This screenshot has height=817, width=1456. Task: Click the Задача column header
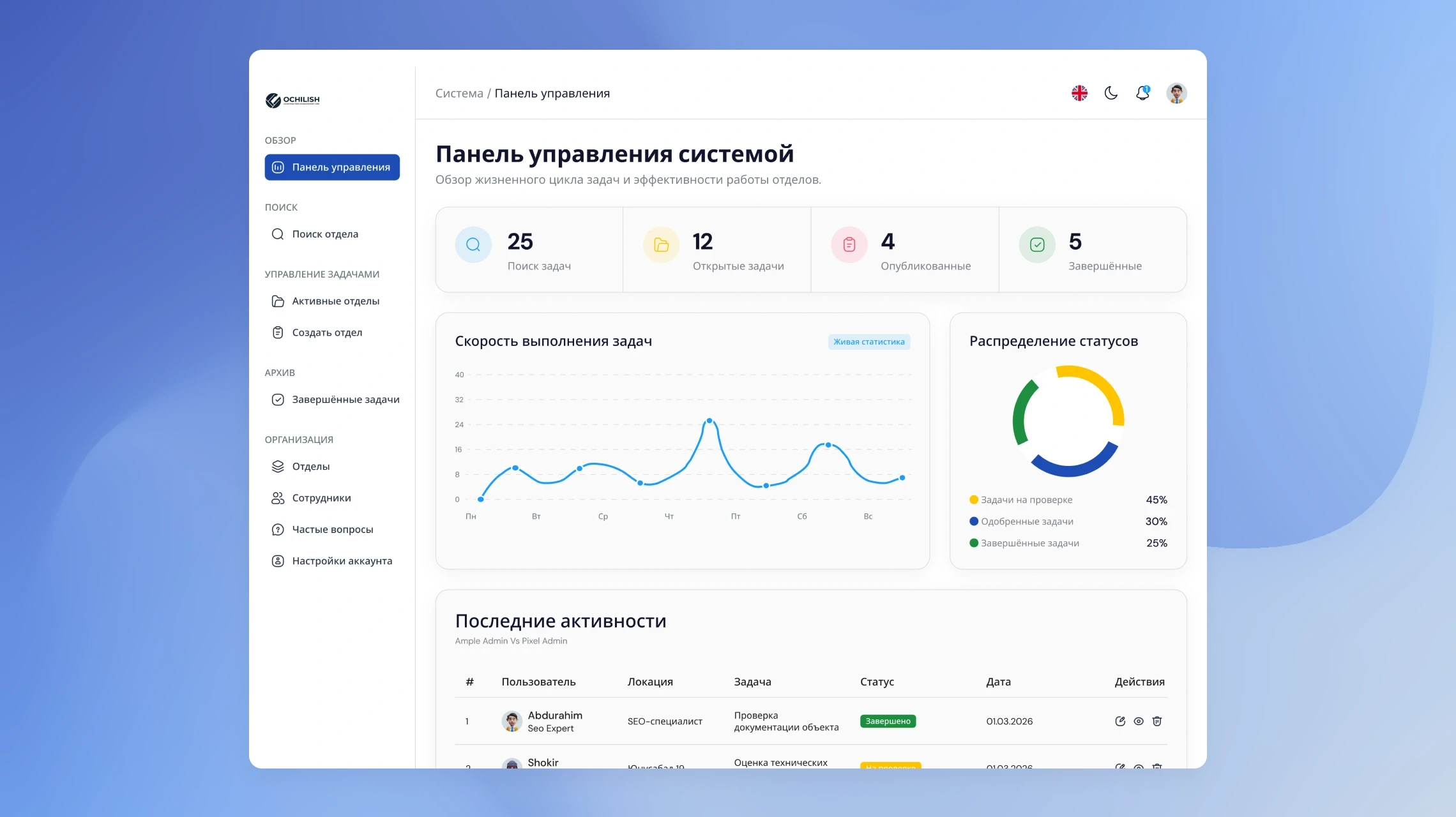(752, 682)
